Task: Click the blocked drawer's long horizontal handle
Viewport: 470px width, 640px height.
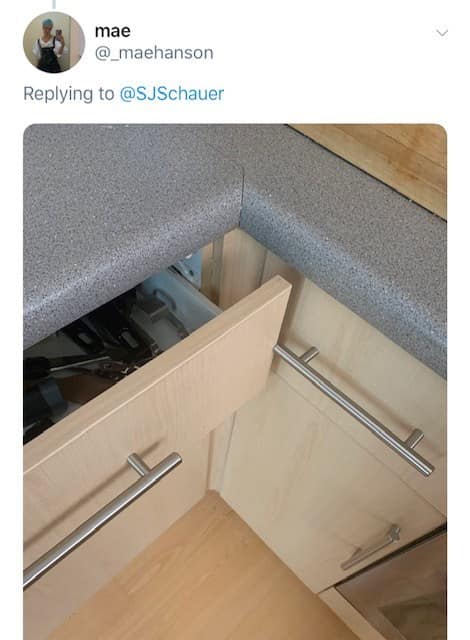Action: tap(354, 409)
